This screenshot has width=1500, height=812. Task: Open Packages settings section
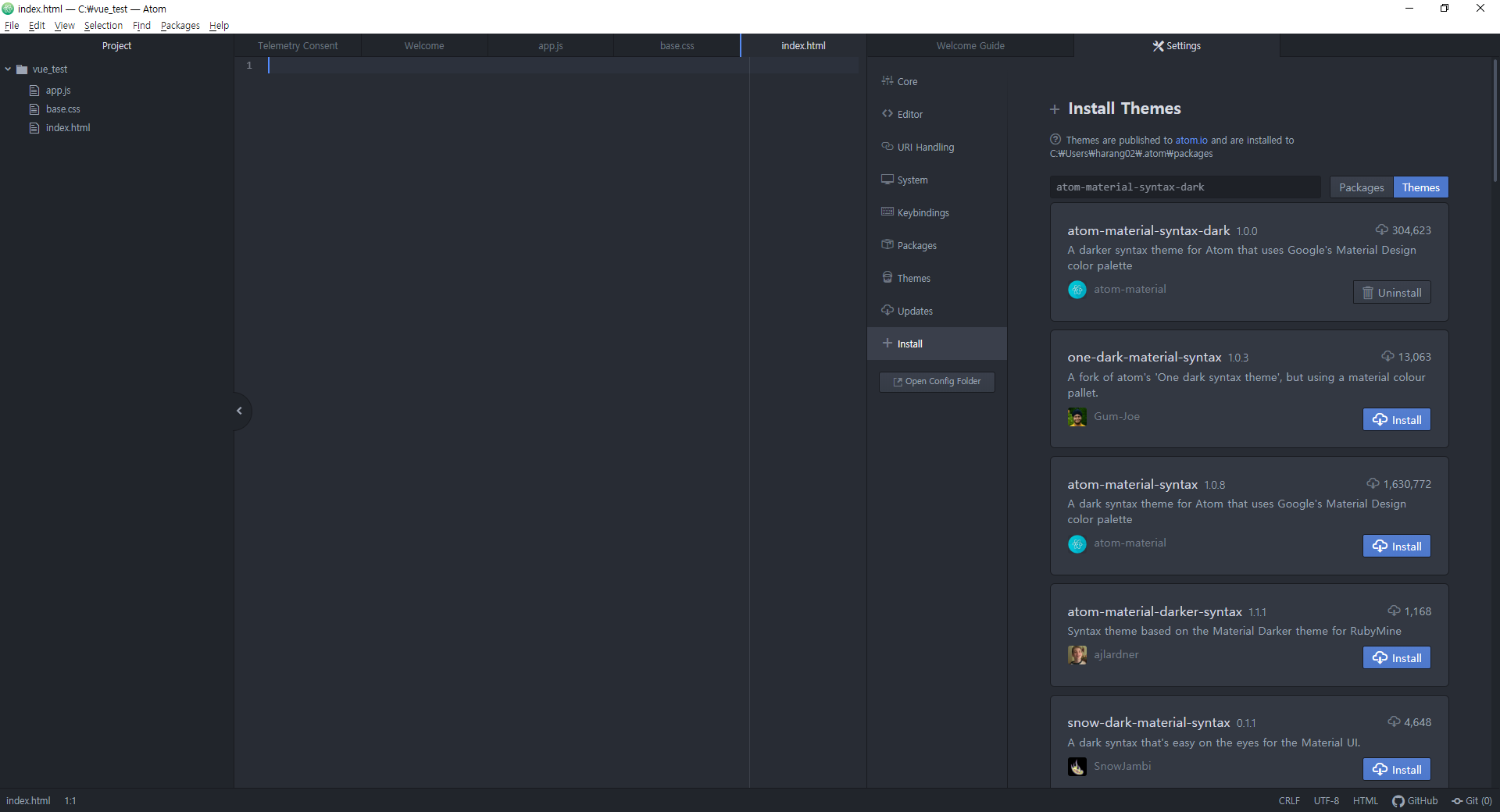pyautogui.click(x=937, y=245)
